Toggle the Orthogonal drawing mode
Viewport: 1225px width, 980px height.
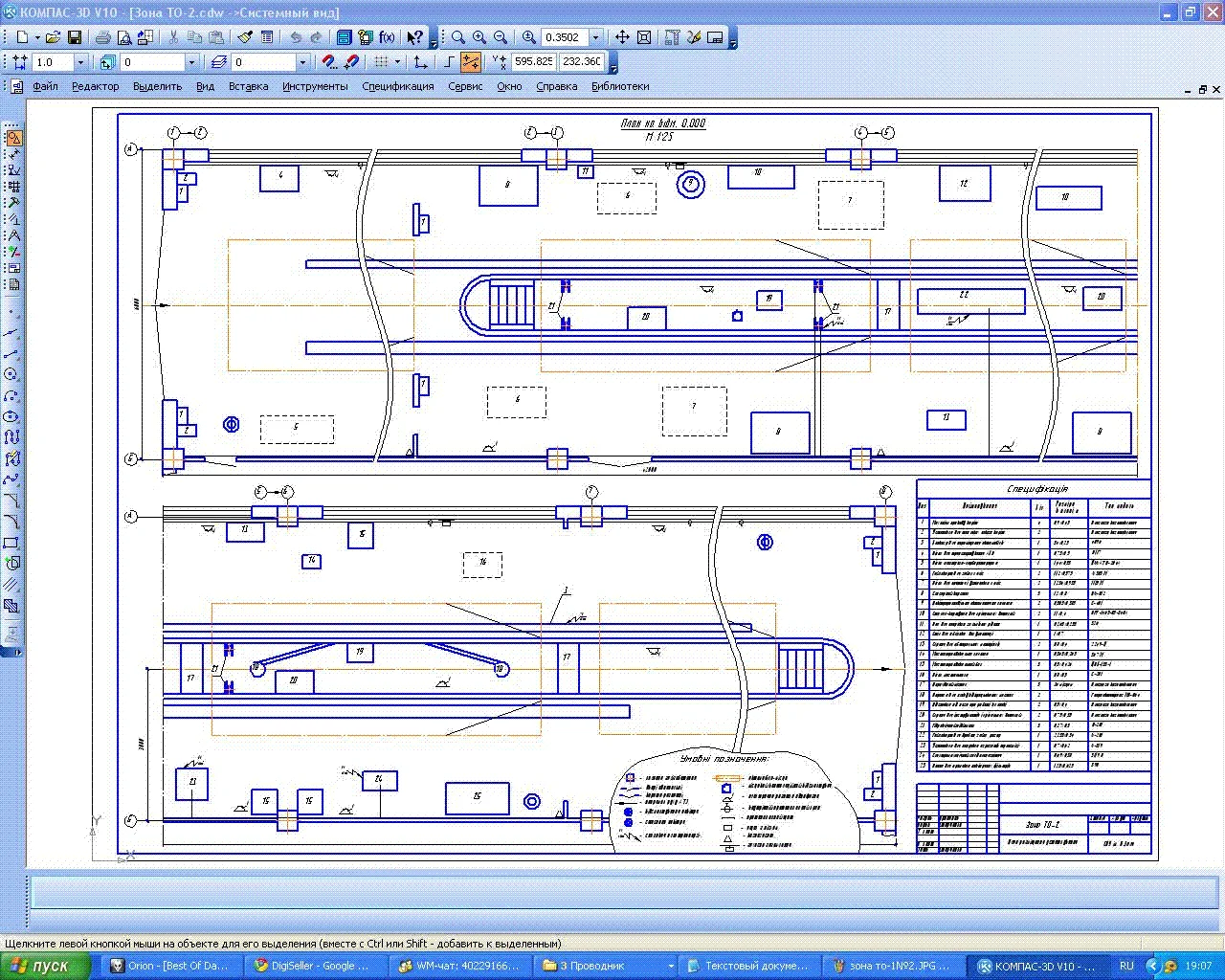pos(448,62)
